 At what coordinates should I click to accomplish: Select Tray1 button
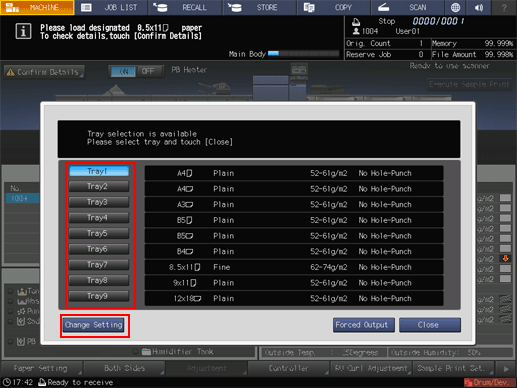point(99,171)
